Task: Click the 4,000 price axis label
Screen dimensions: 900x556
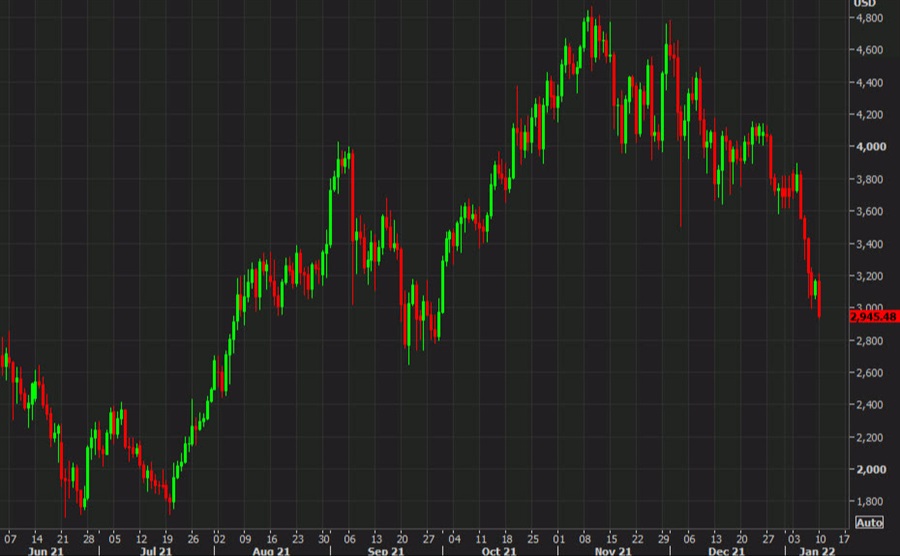Action: tap(866, 147)
